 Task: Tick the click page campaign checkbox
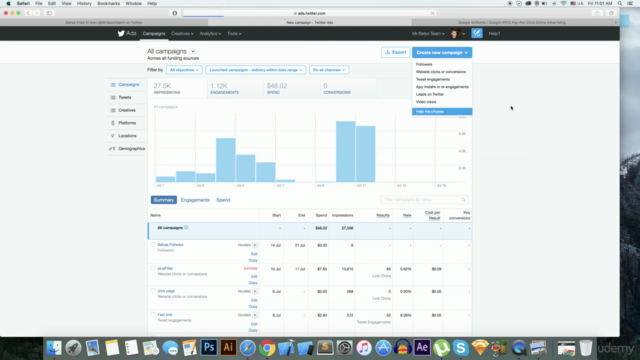click(153, 291)
